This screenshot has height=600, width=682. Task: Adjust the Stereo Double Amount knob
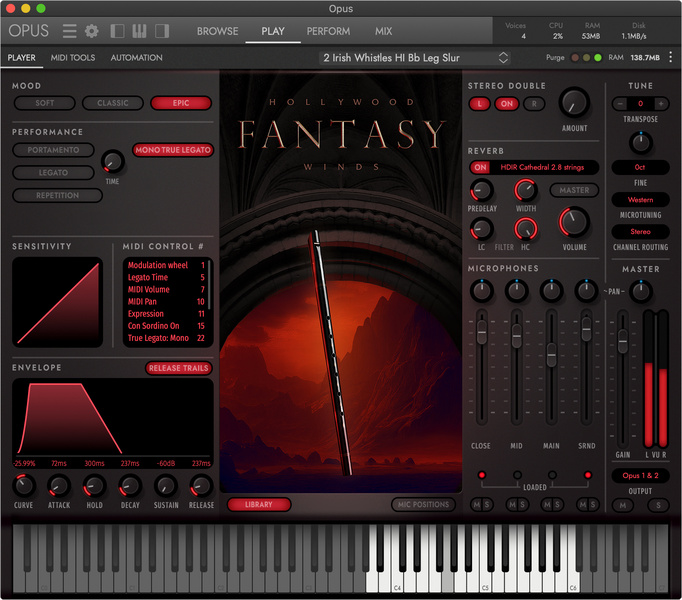pos(574,103)
